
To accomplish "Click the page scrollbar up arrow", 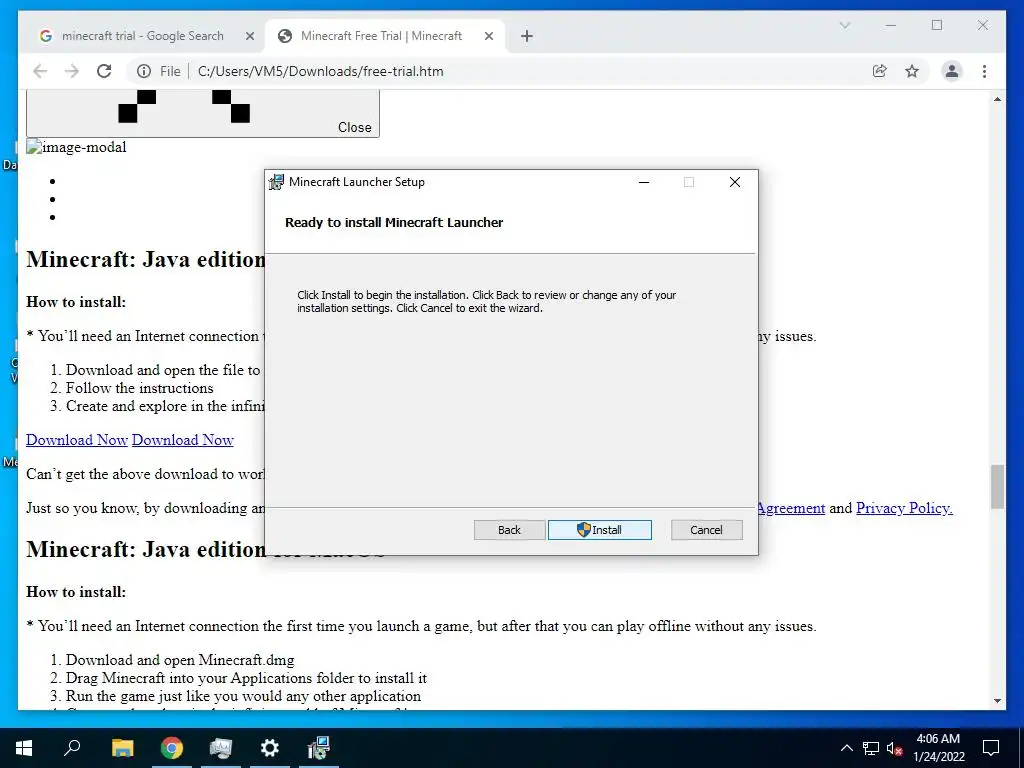I will coord(997,99).
